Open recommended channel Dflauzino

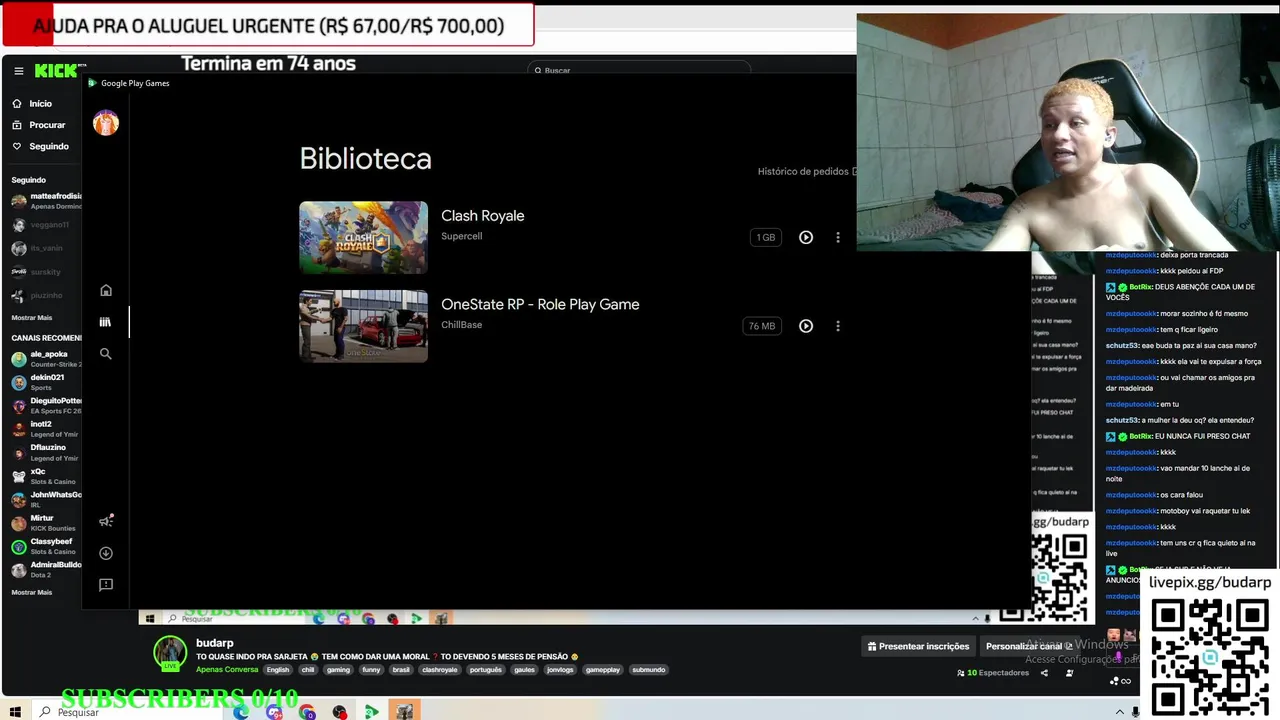point(46,452)
